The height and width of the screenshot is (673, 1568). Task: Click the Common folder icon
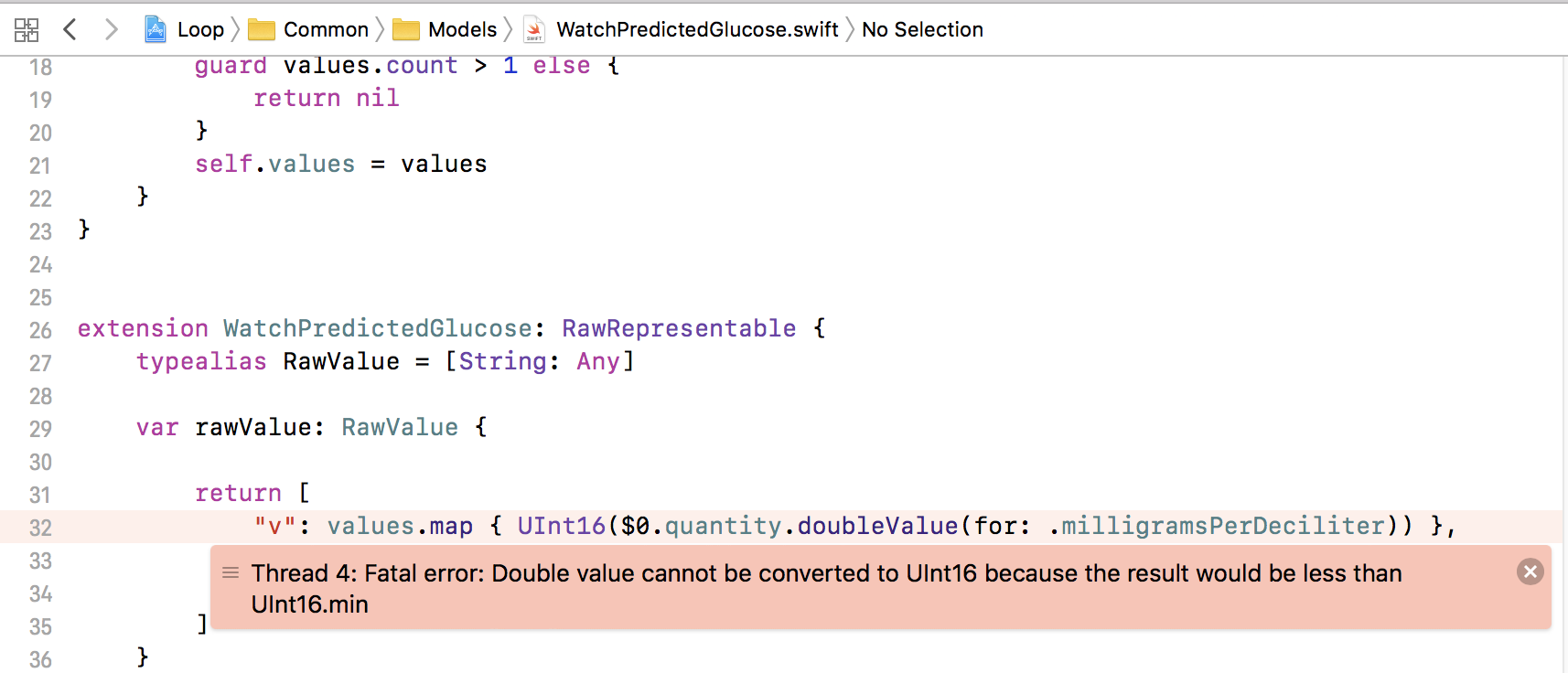coord(262,30)
